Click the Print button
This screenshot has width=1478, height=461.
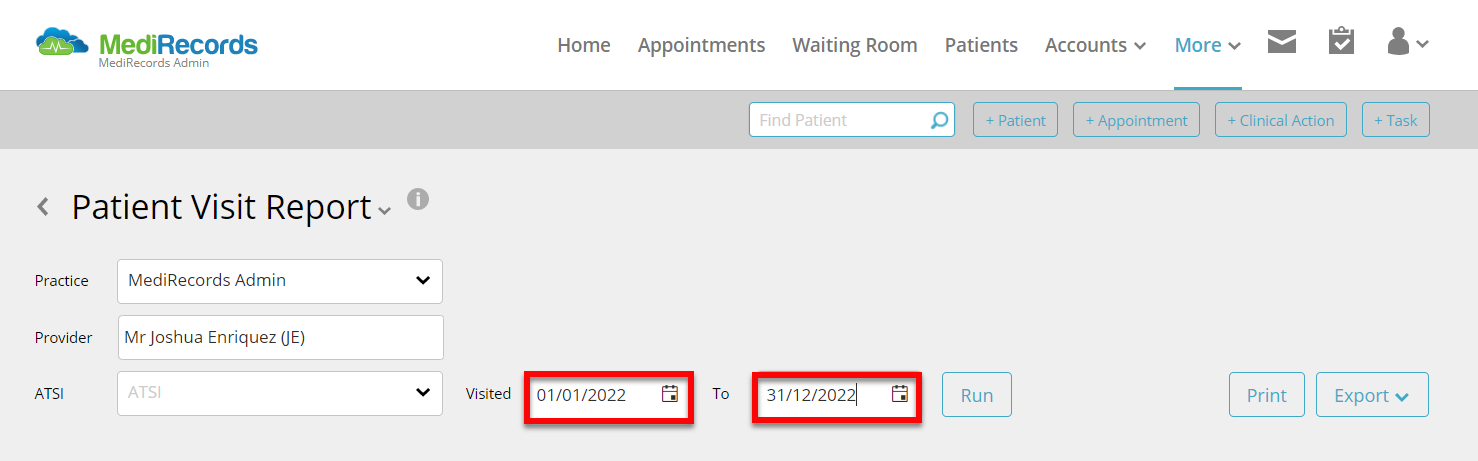point(1267,395)
